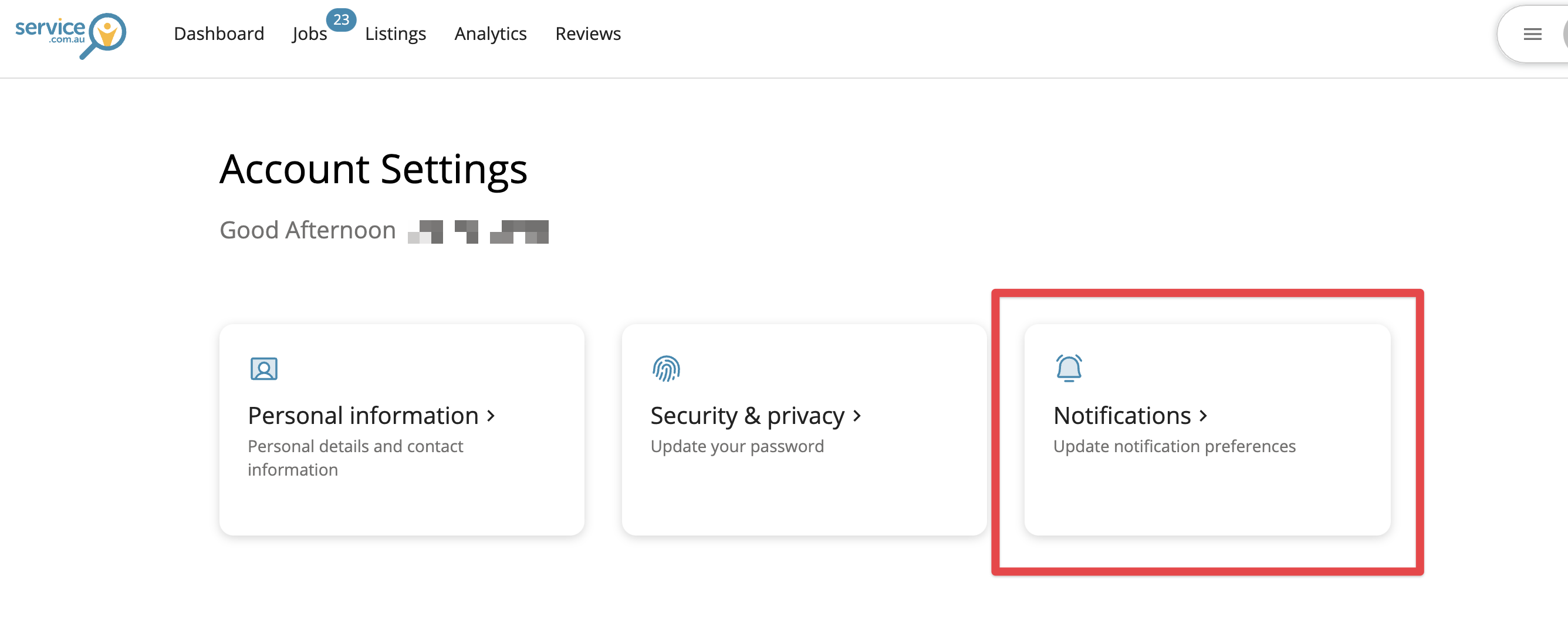This screenshot has width=1568, height=633.
Task: Open the Notifications settings link
Action: click(x=1121, y=416)
